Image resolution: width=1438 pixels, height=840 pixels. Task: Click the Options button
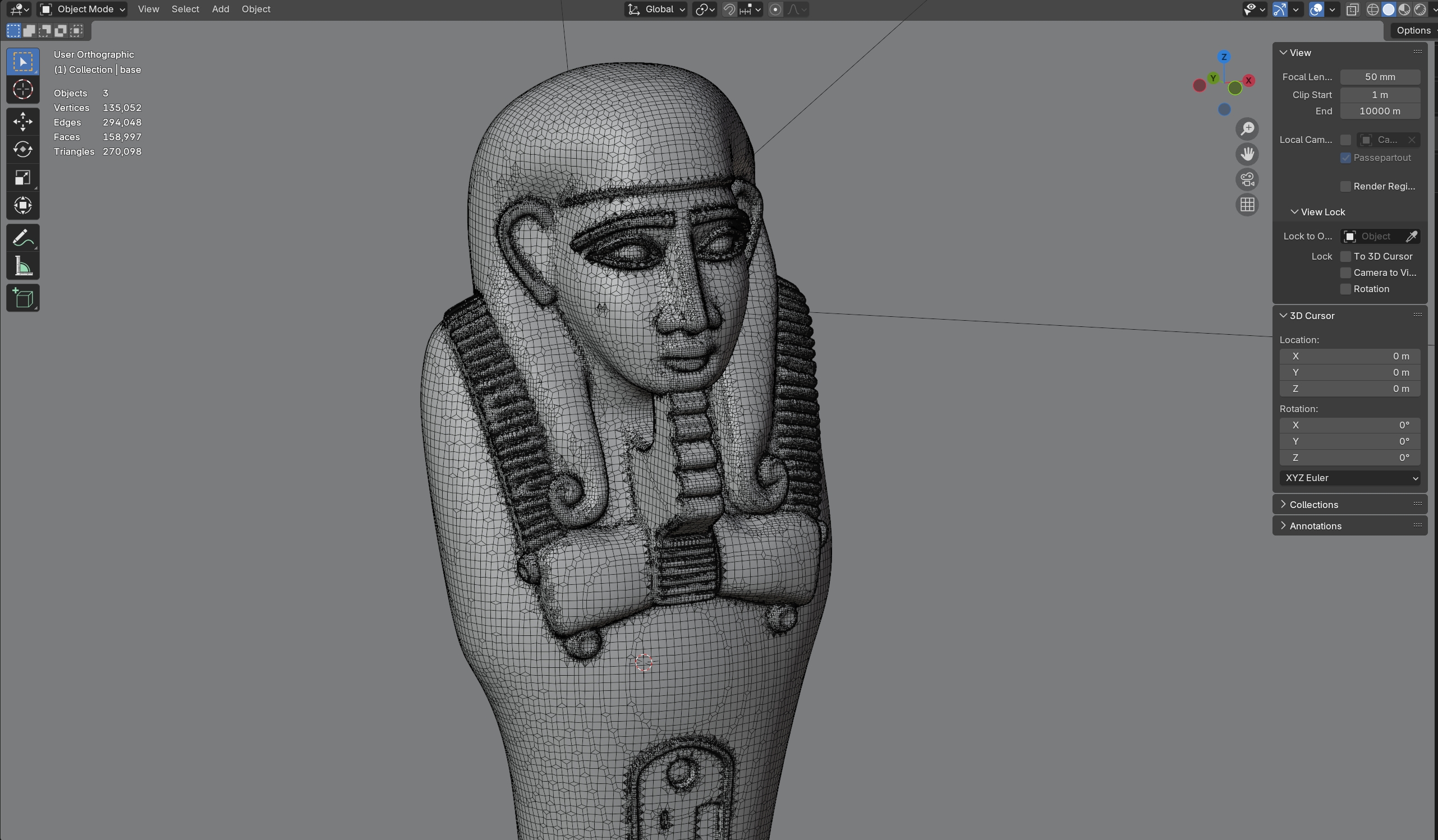tap(1413, 30)
